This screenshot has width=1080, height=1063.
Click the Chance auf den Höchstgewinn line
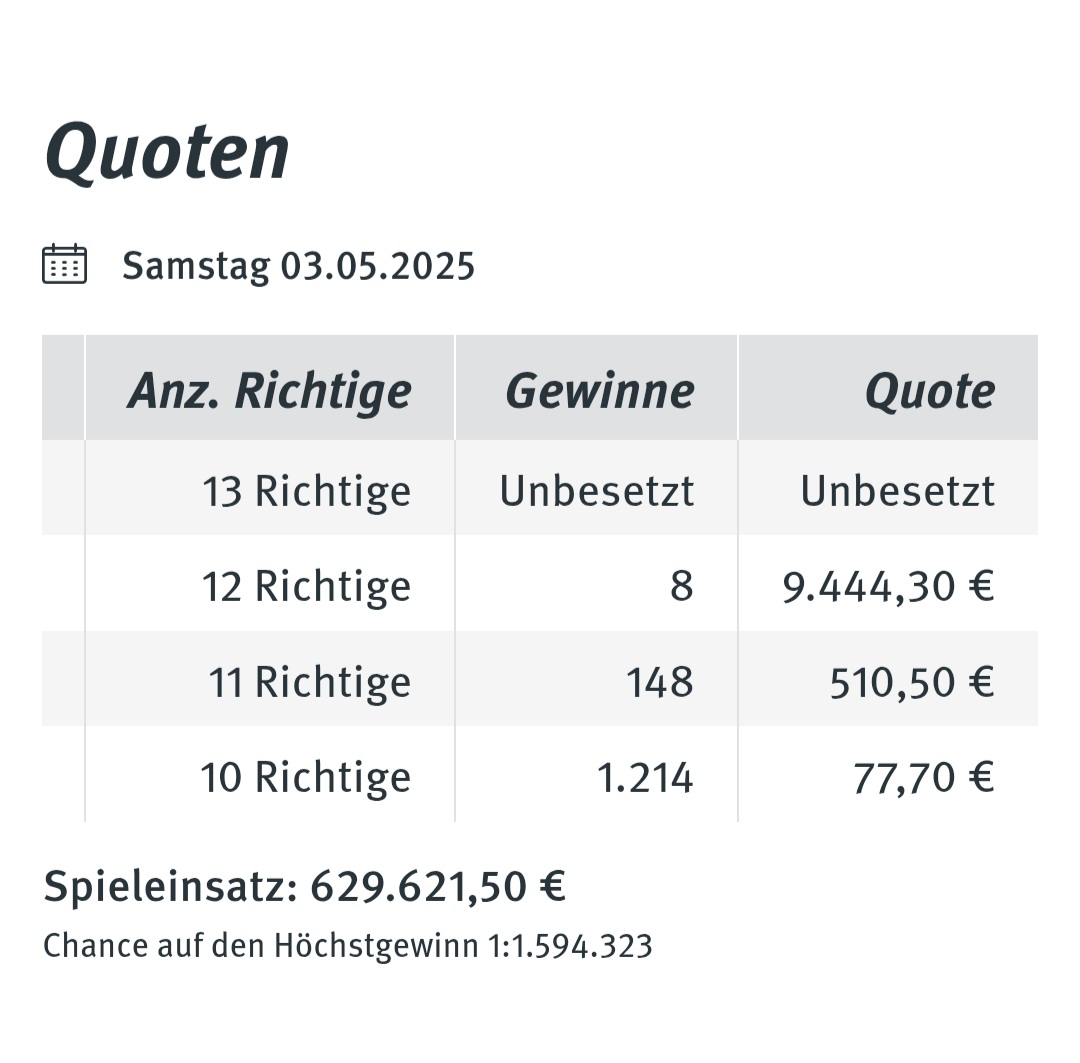348,946
